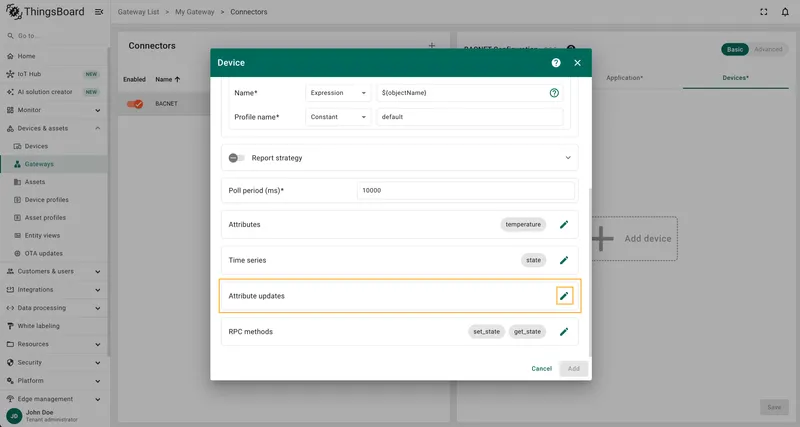Viewport: 800px width, 427px height.
Task: Cancel the Device dialog
Action: [541, 368]
